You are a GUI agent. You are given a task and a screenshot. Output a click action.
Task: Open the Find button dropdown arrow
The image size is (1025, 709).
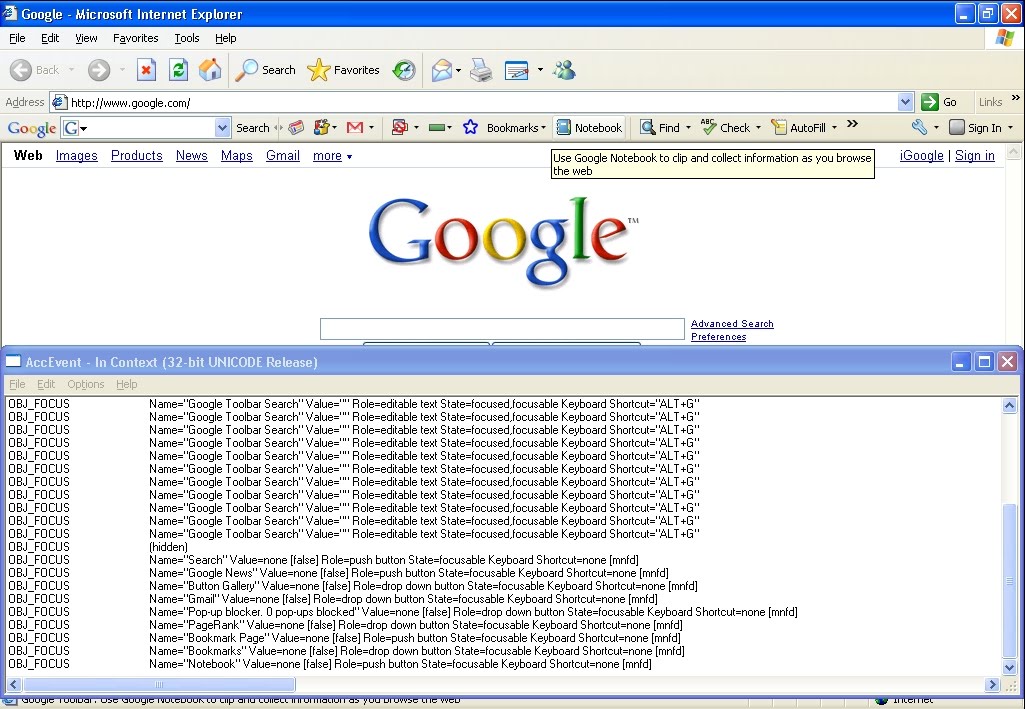[688, 127]
